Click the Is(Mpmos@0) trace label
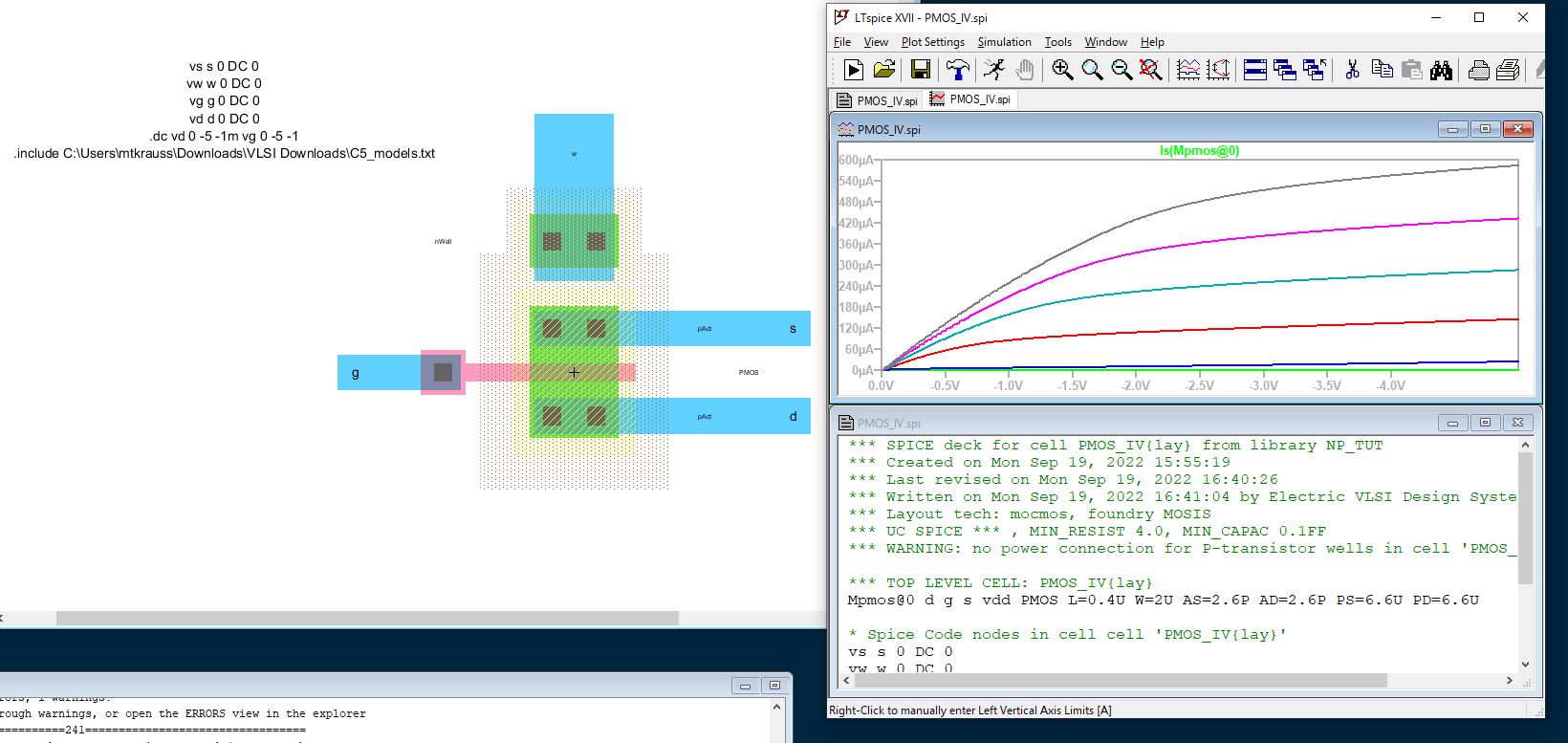Screen dimensions: 1568x743 point(1199,151)
